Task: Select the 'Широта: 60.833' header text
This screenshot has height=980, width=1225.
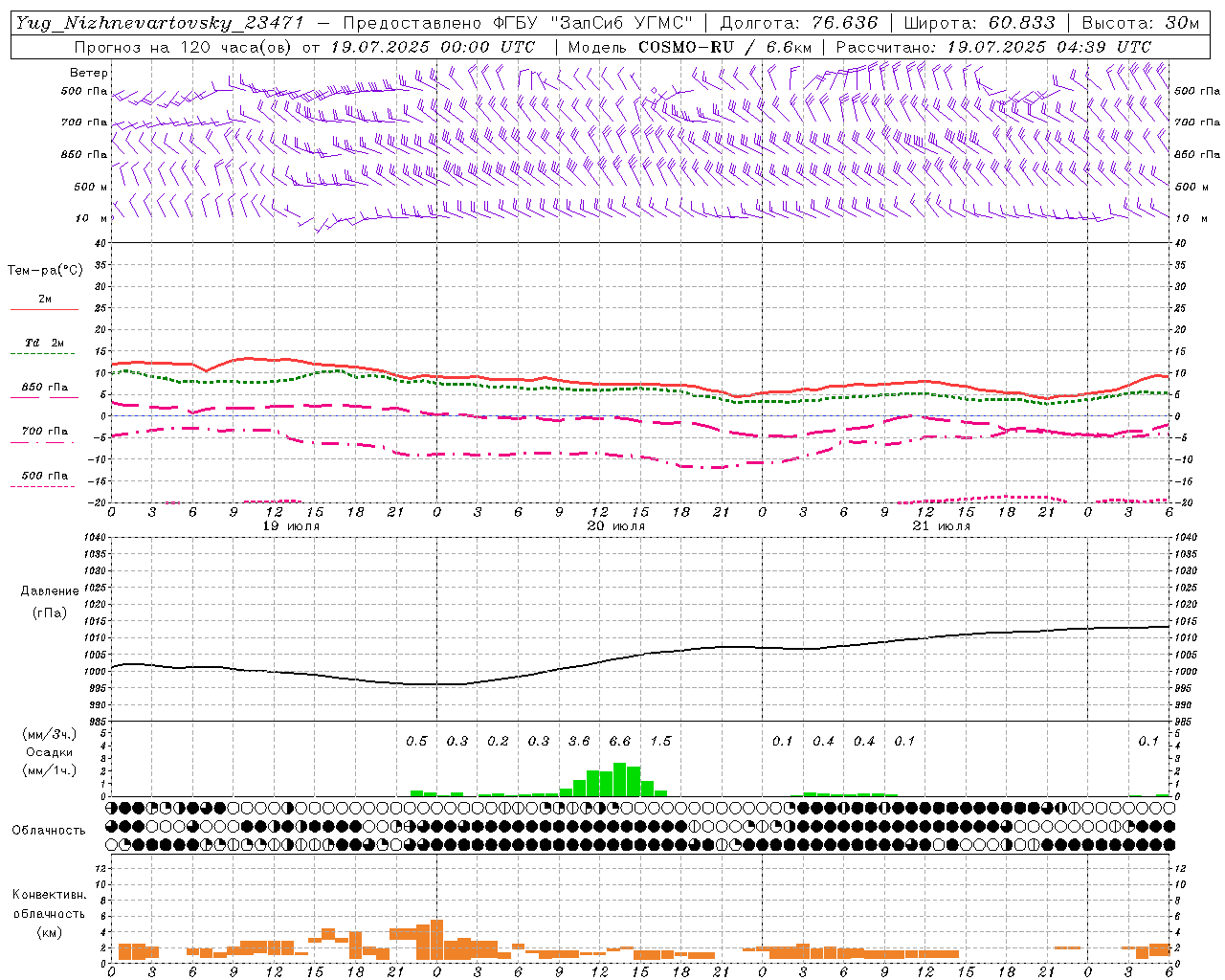Action: tap(979, 23)
